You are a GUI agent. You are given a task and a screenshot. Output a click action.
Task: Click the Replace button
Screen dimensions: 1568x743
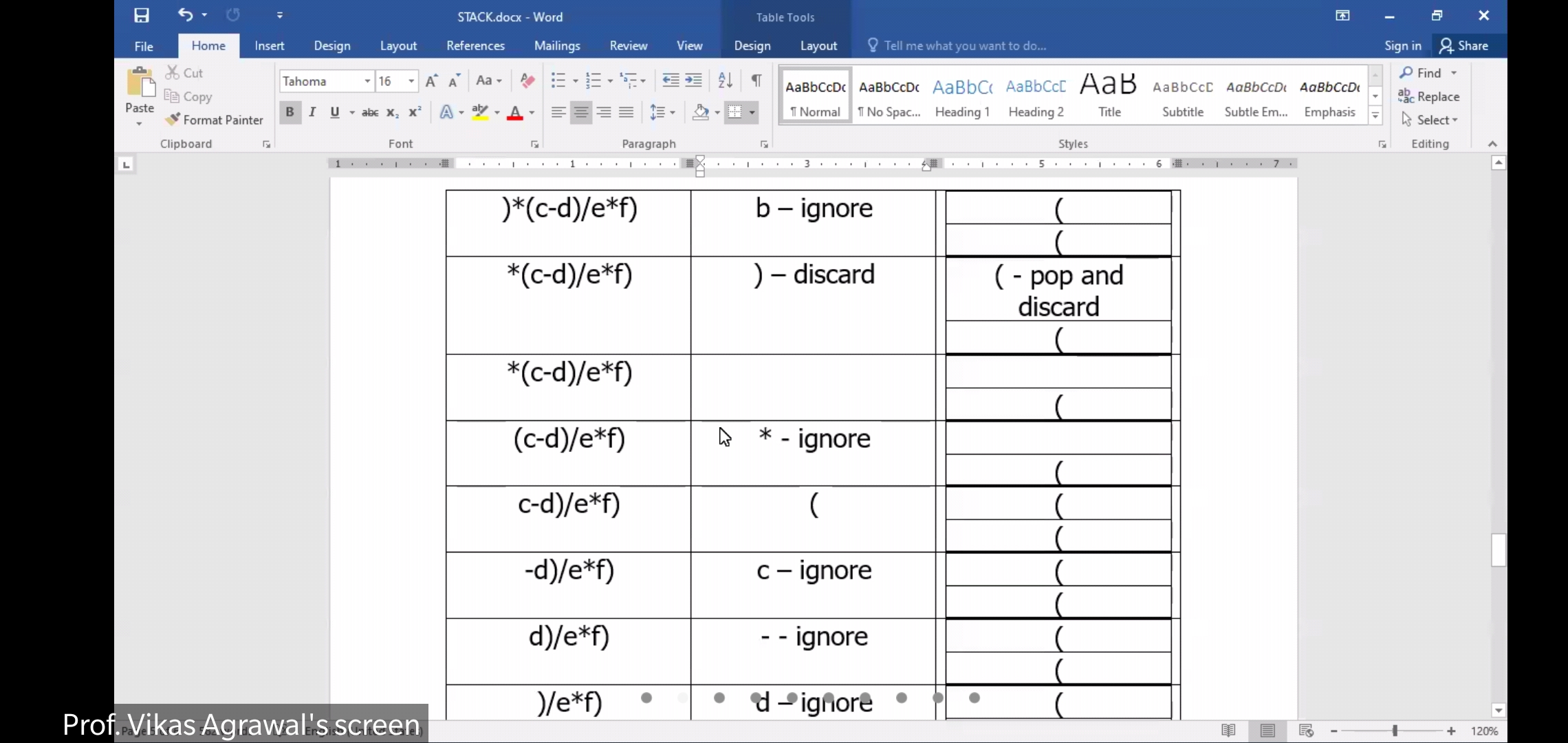1429,96
